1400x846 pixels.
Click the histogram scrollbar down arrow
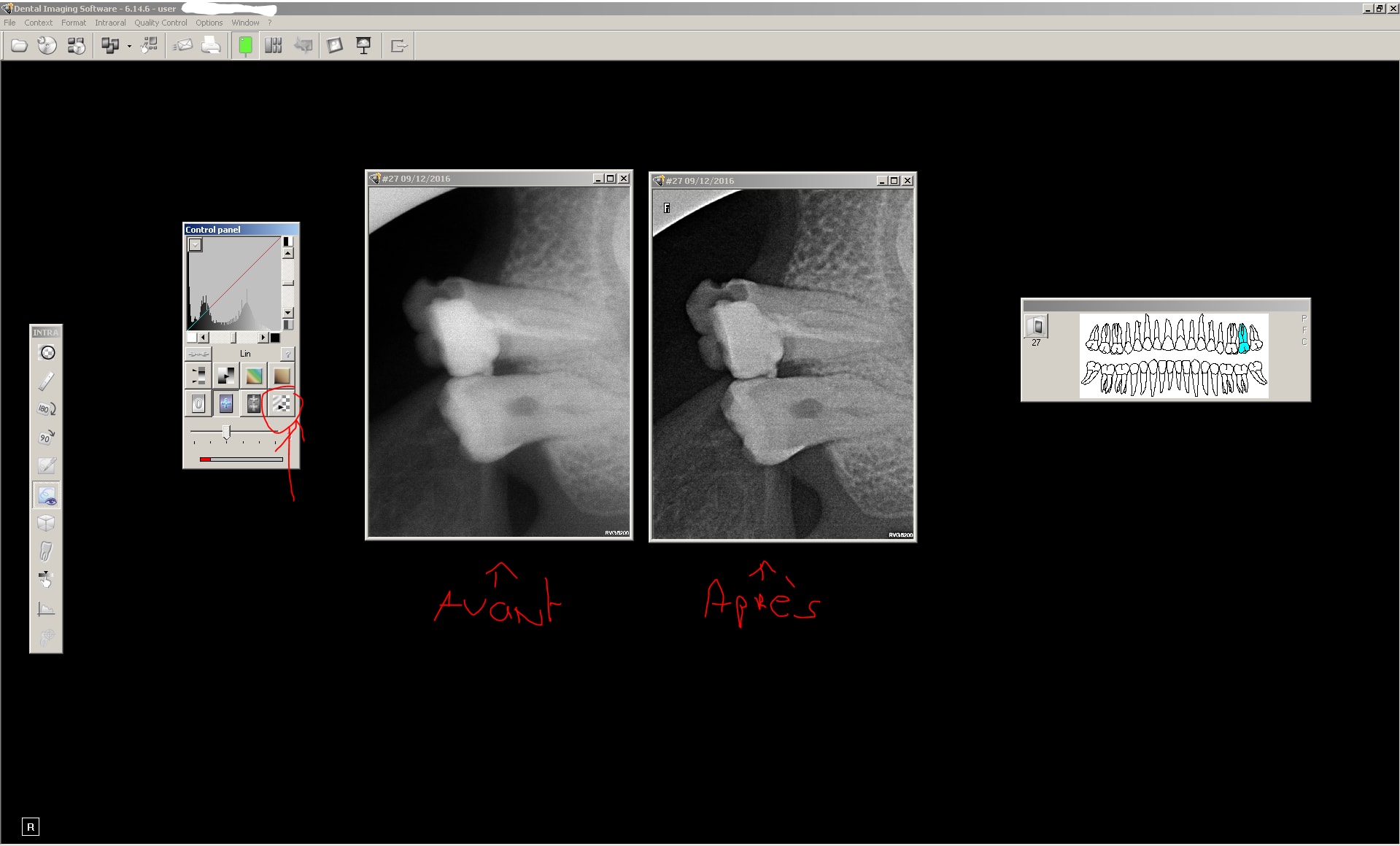pos(288,313)
